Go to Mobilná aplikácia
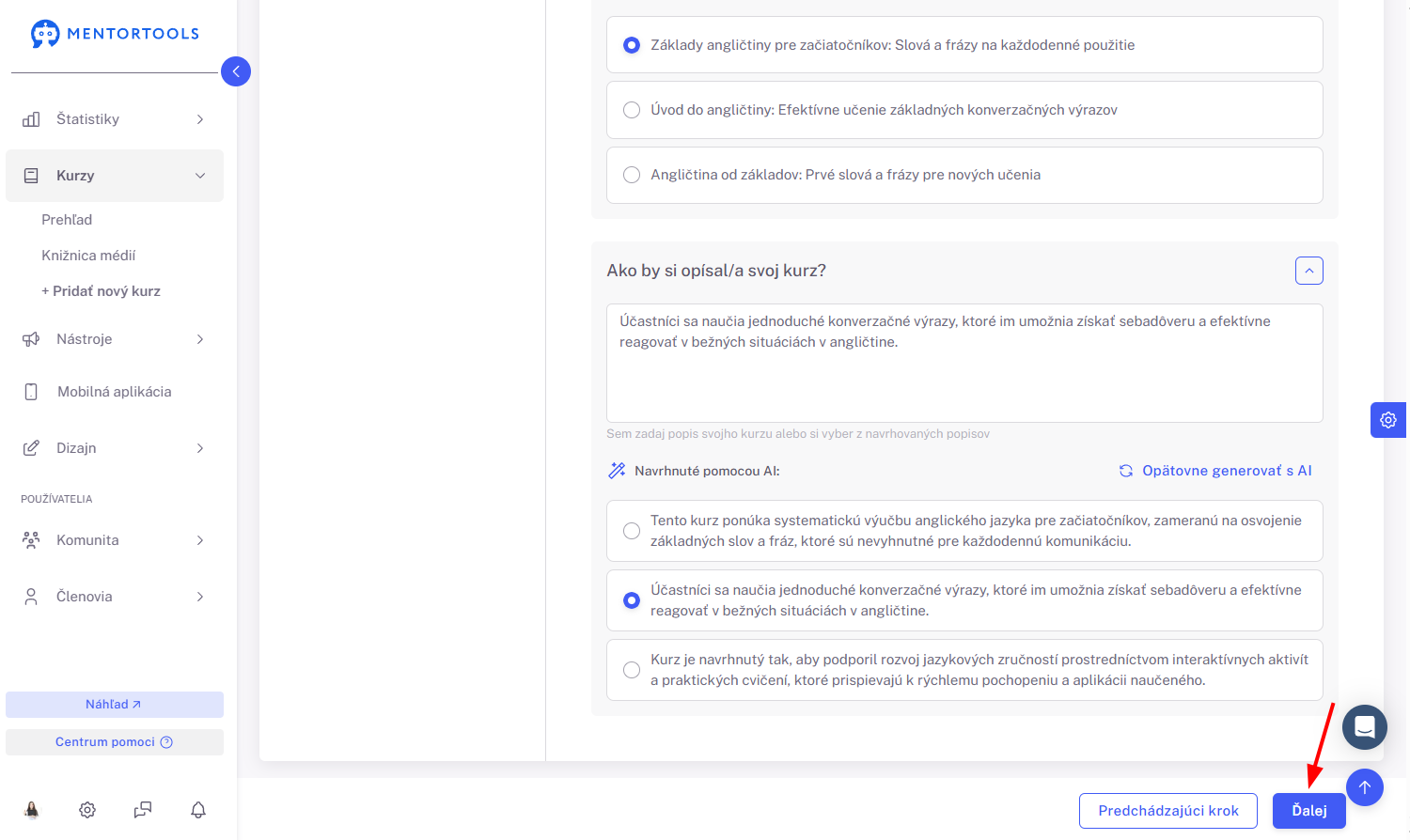 (115, 392)
